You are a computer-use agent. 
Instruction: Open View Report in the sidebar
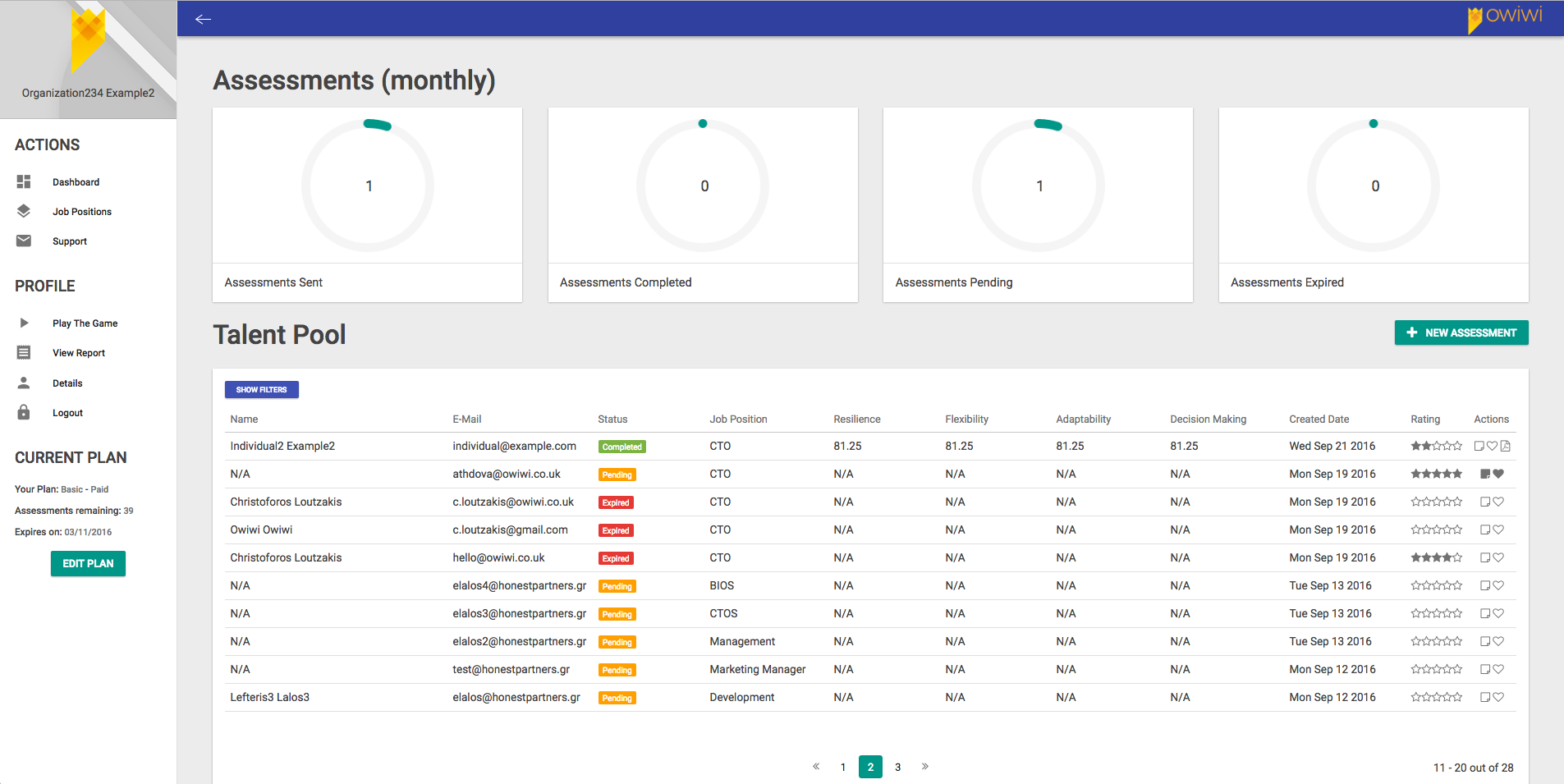pos(79,353)
